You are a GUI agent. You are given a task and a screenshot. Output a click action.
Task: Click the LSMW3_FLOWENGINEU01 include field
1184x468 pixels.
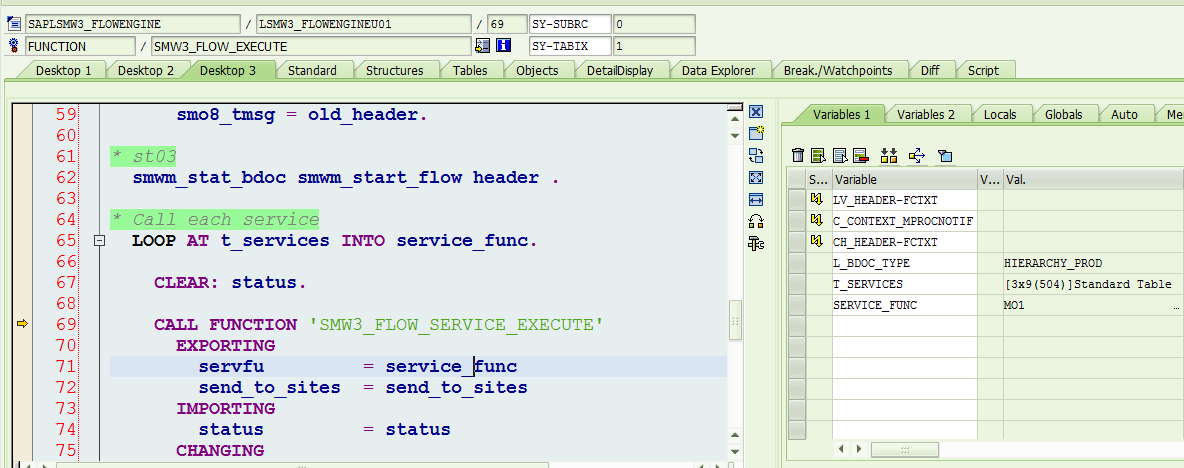coord(364,24)
